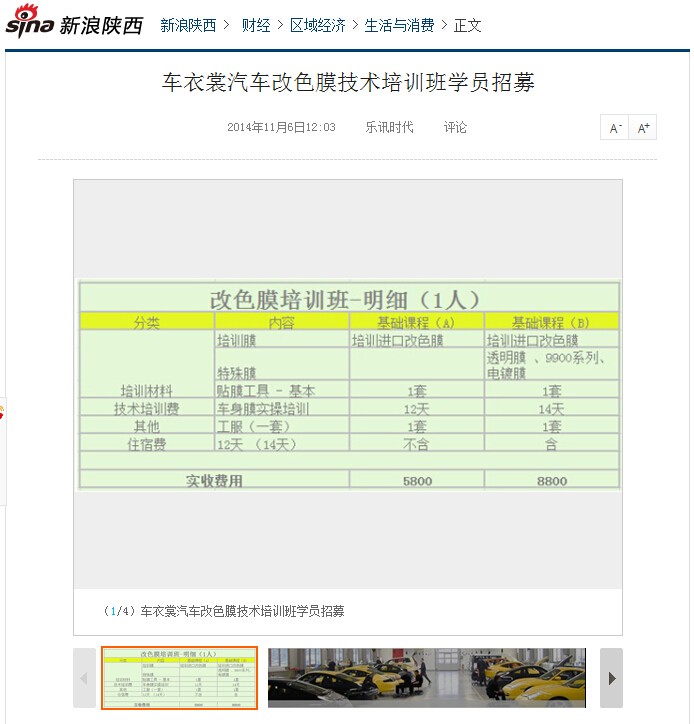Click the 正文 breadcrumb text

pyautogui.click(x=467, y=25)
